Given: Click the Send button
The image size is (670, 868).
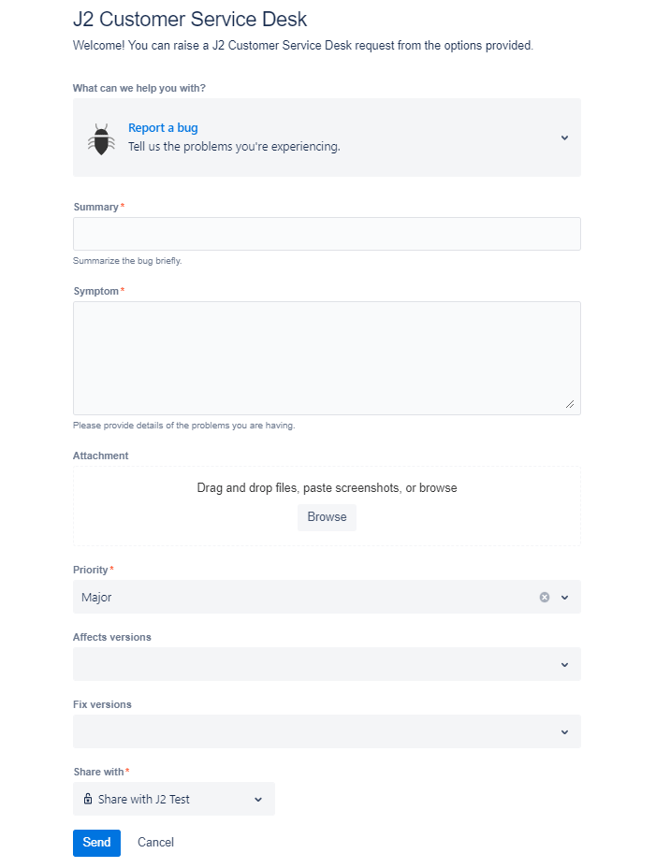Looking at the screenshot, I should click(96, 843).
